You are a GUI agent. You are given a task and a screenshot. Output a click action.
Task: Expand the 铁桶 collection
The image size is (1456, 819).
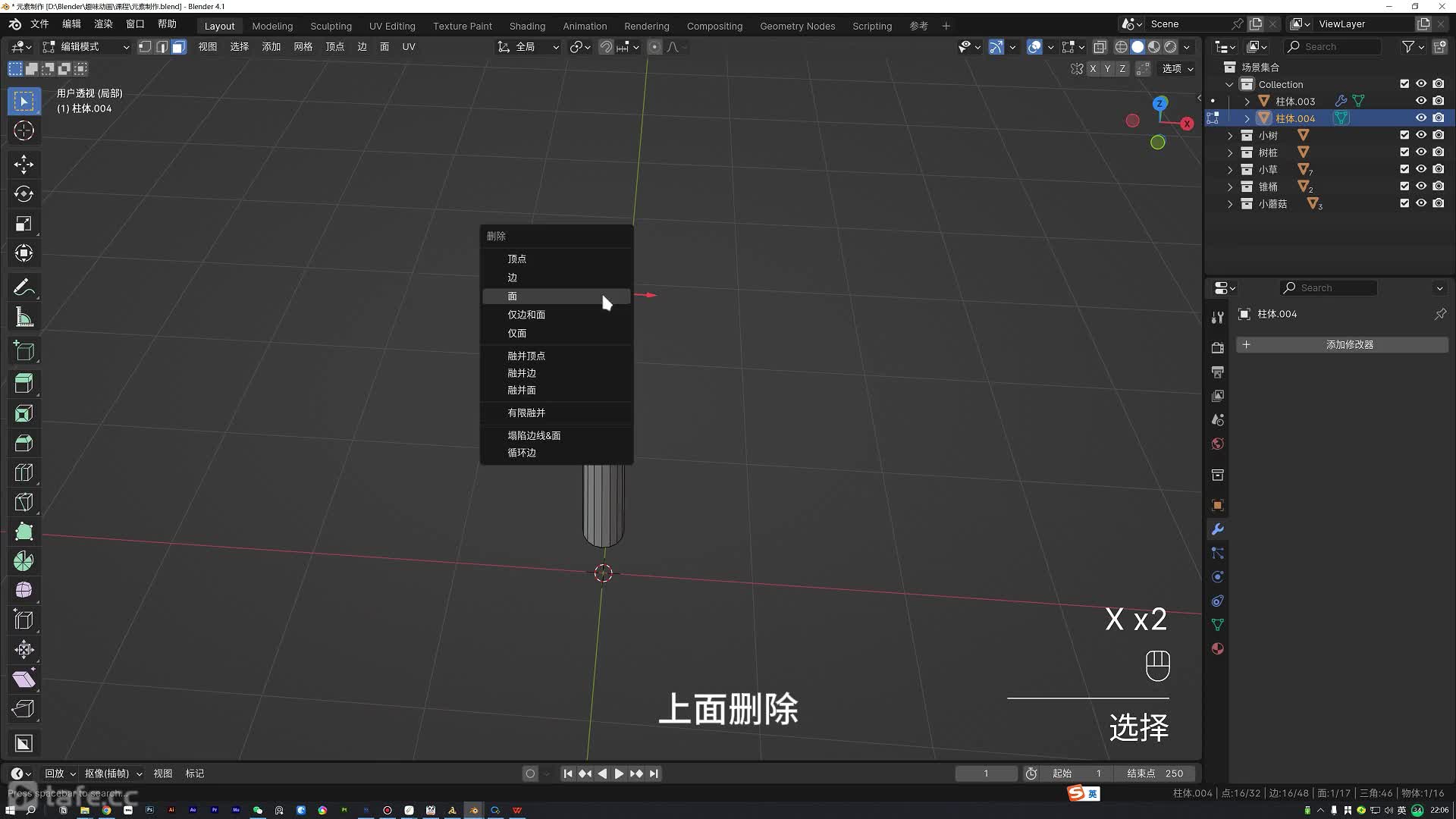click(x=1230, y=187)
